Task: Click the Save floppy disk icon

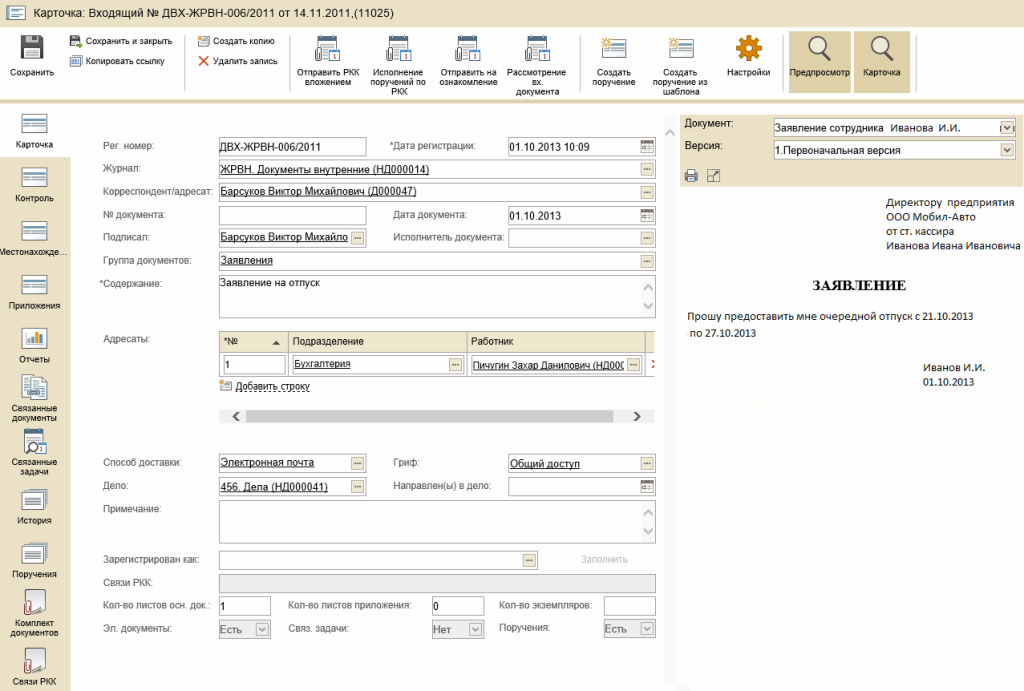Action: click(x=32, y=48)
